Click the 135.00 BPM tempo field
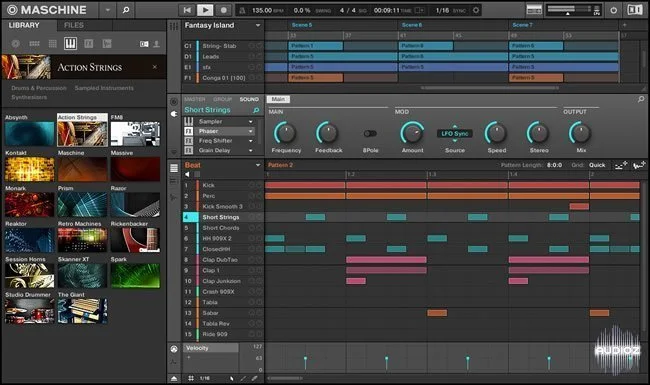The width and height of the screenshot is (650, 385). (262, 10)
